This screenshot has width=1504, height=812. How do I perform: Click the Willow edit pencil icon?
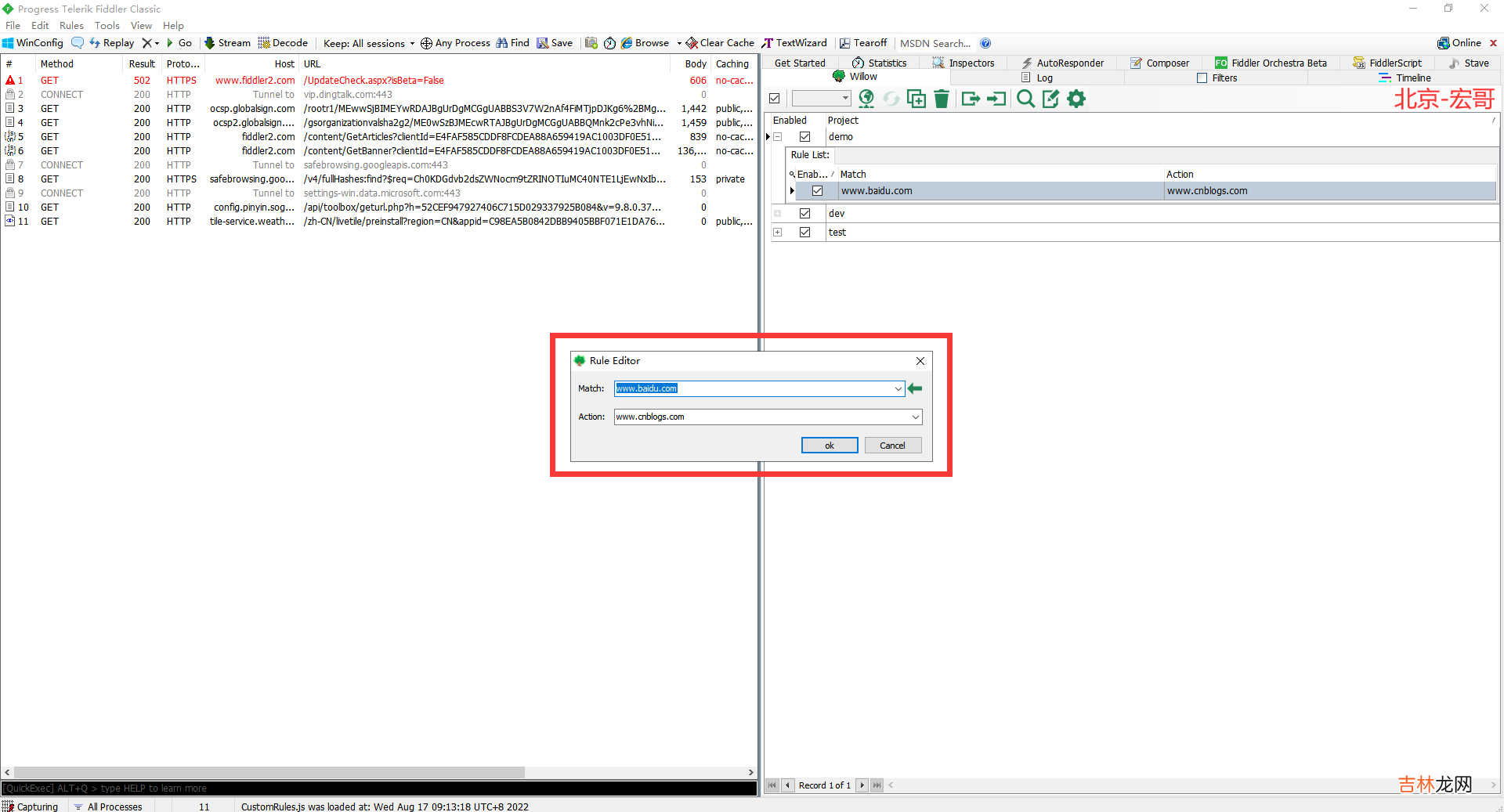(1051, 99)
